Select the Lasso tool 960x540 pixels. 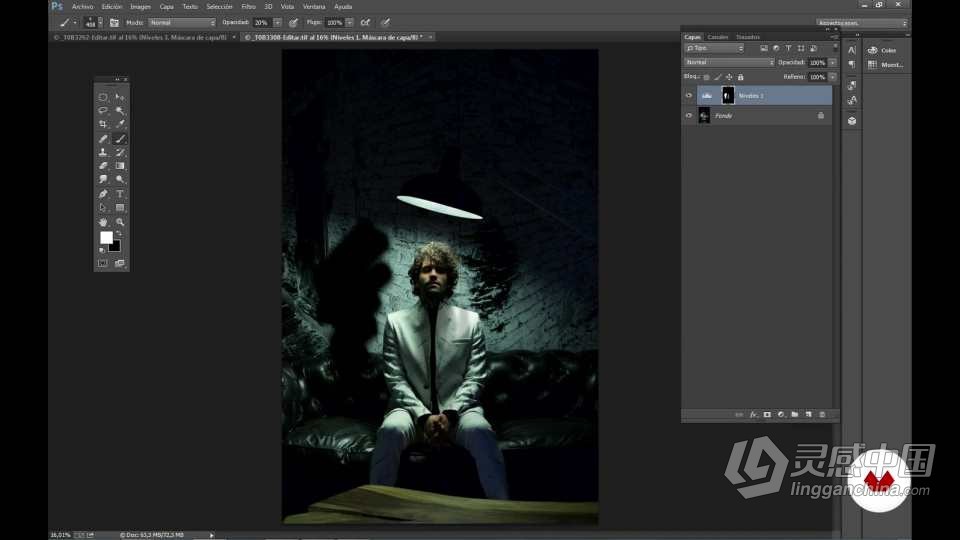pyautogui.click(x=103, y=110)
